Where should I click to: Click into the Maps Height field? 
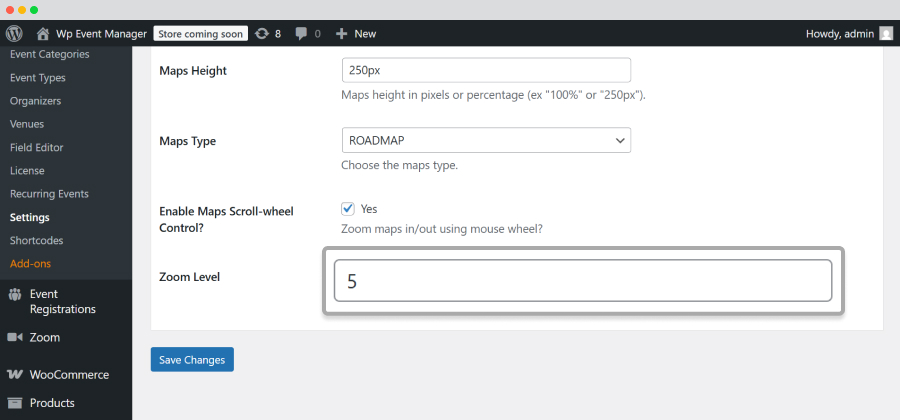point(486,70)
